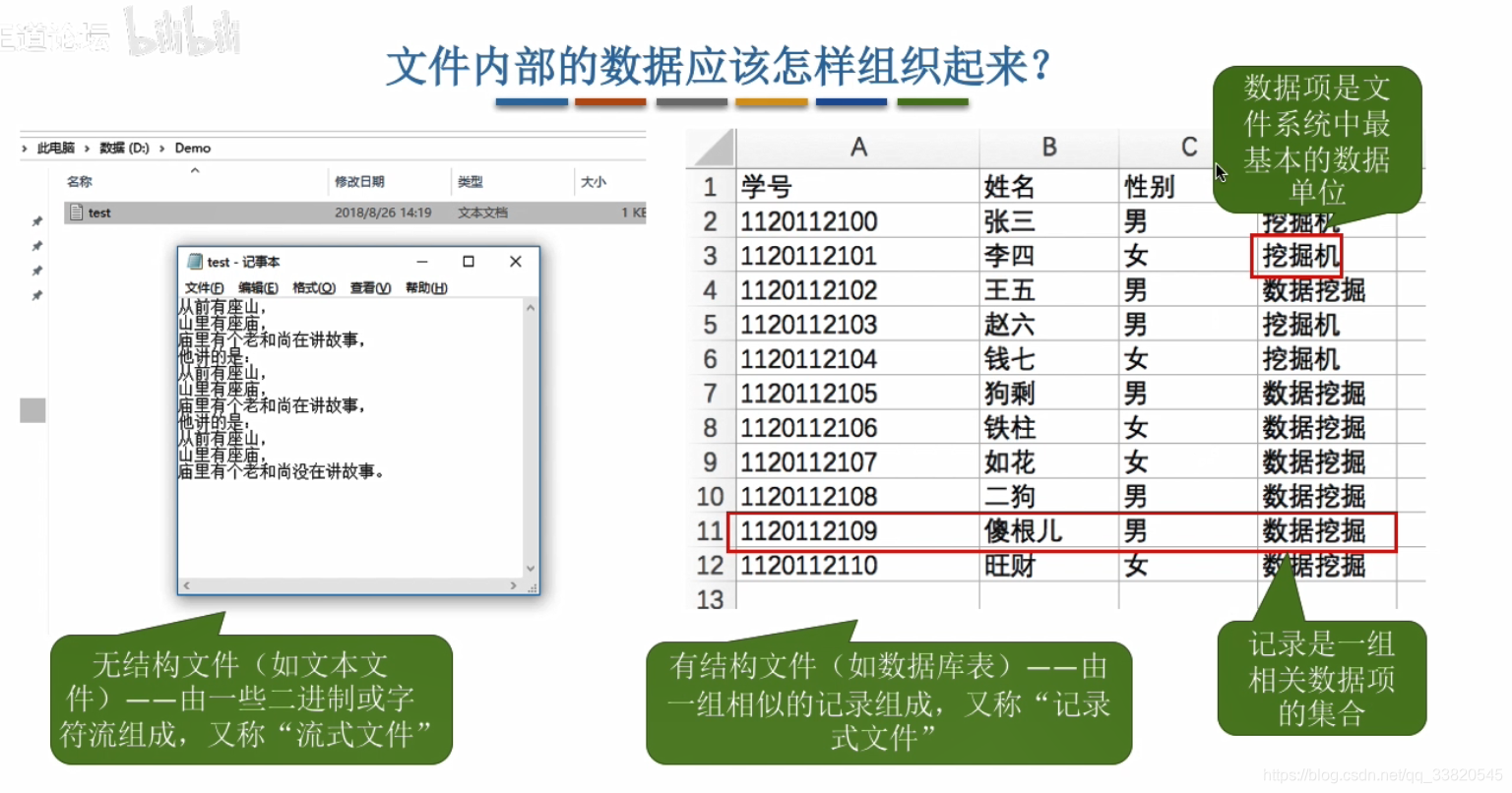Click the Excel select-all corner triangle
Viewport: 1512px width, 793px height.
[712, 148]
